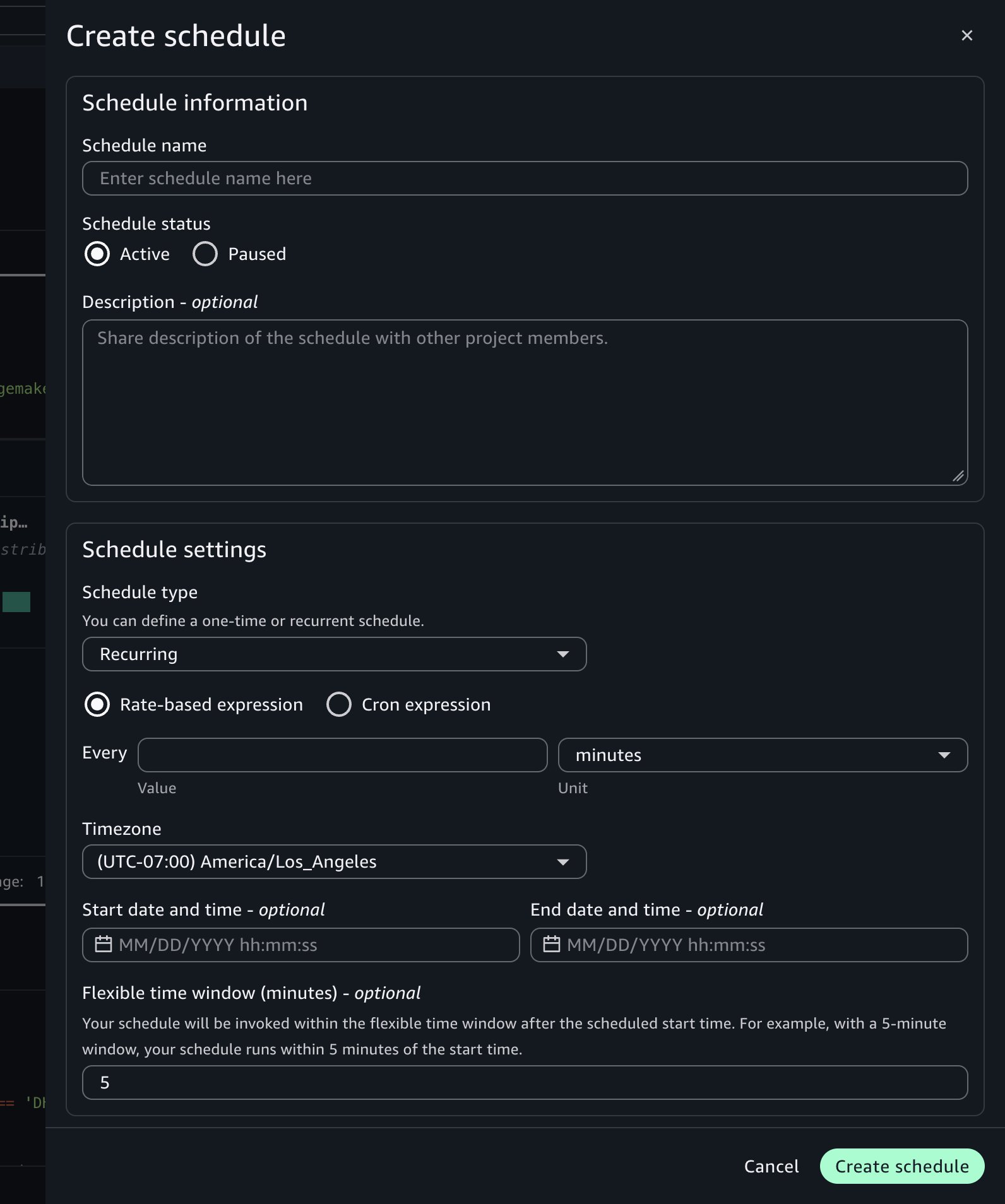
Task: Select the Paused schedule status
Action: pos(205,254)
